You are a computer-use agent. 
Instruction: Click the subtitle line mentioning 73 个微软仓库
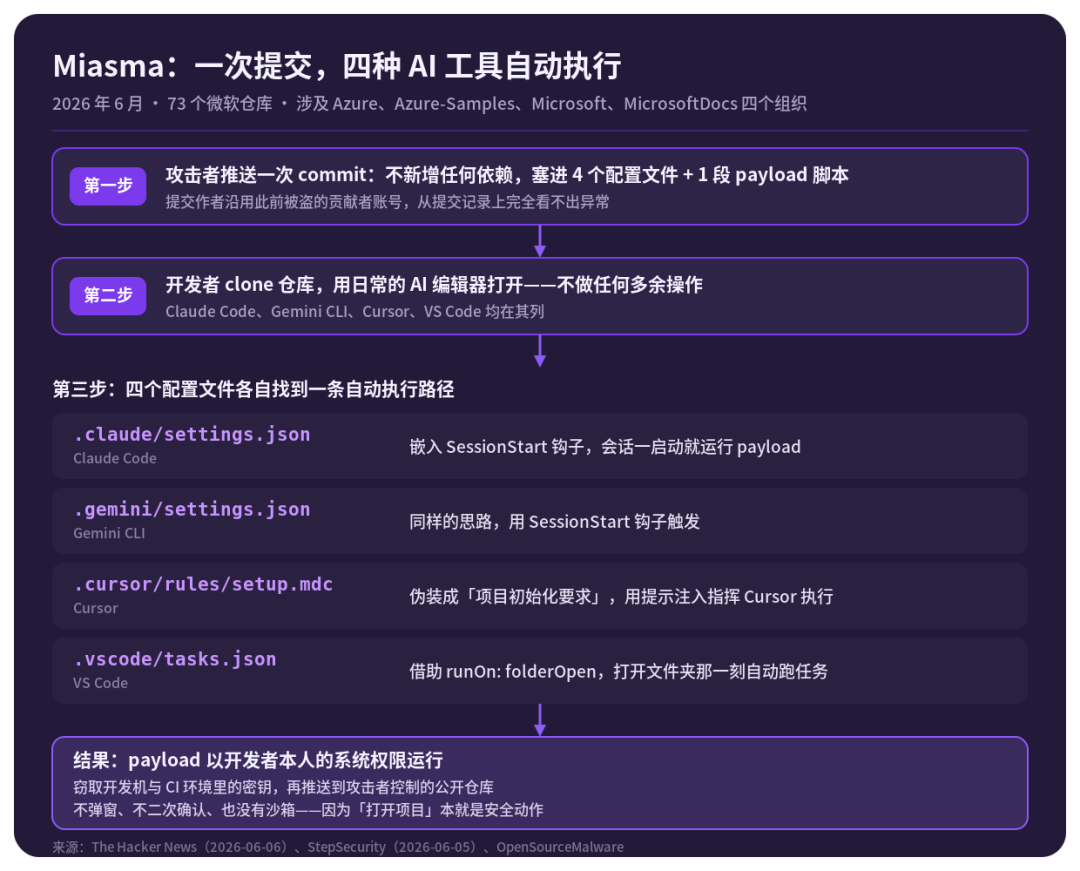point(429,104)
